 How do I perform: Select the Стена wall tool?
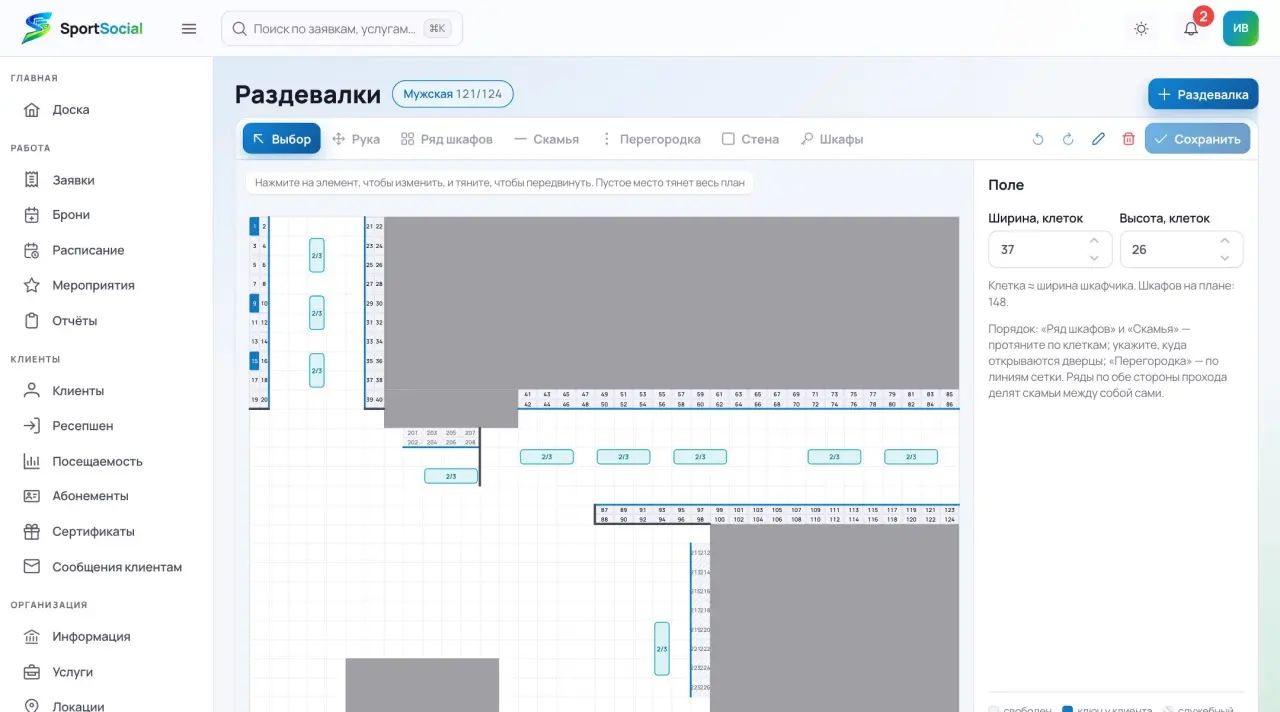tap(750, 139)
